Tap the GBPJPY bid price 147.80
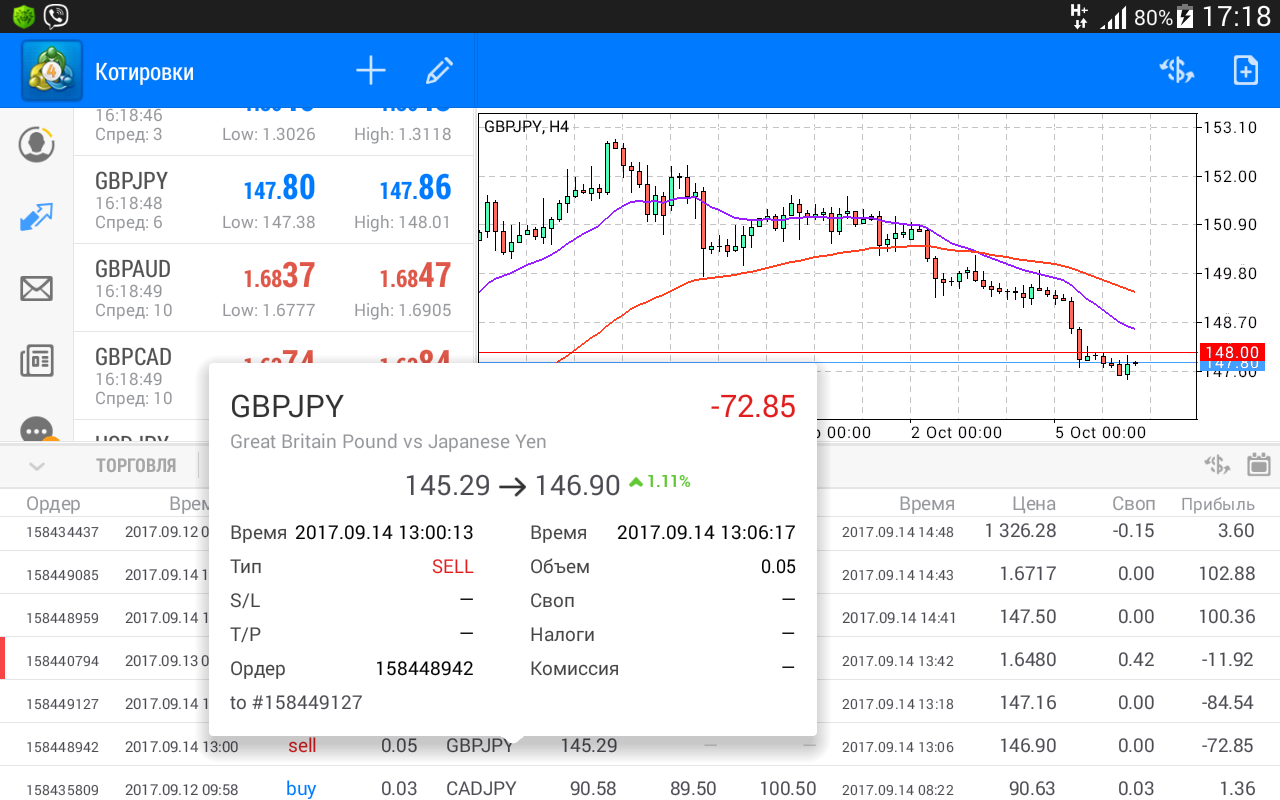Image resolution: width=1280 pixels, height=800 pixels. pos(279,188)
